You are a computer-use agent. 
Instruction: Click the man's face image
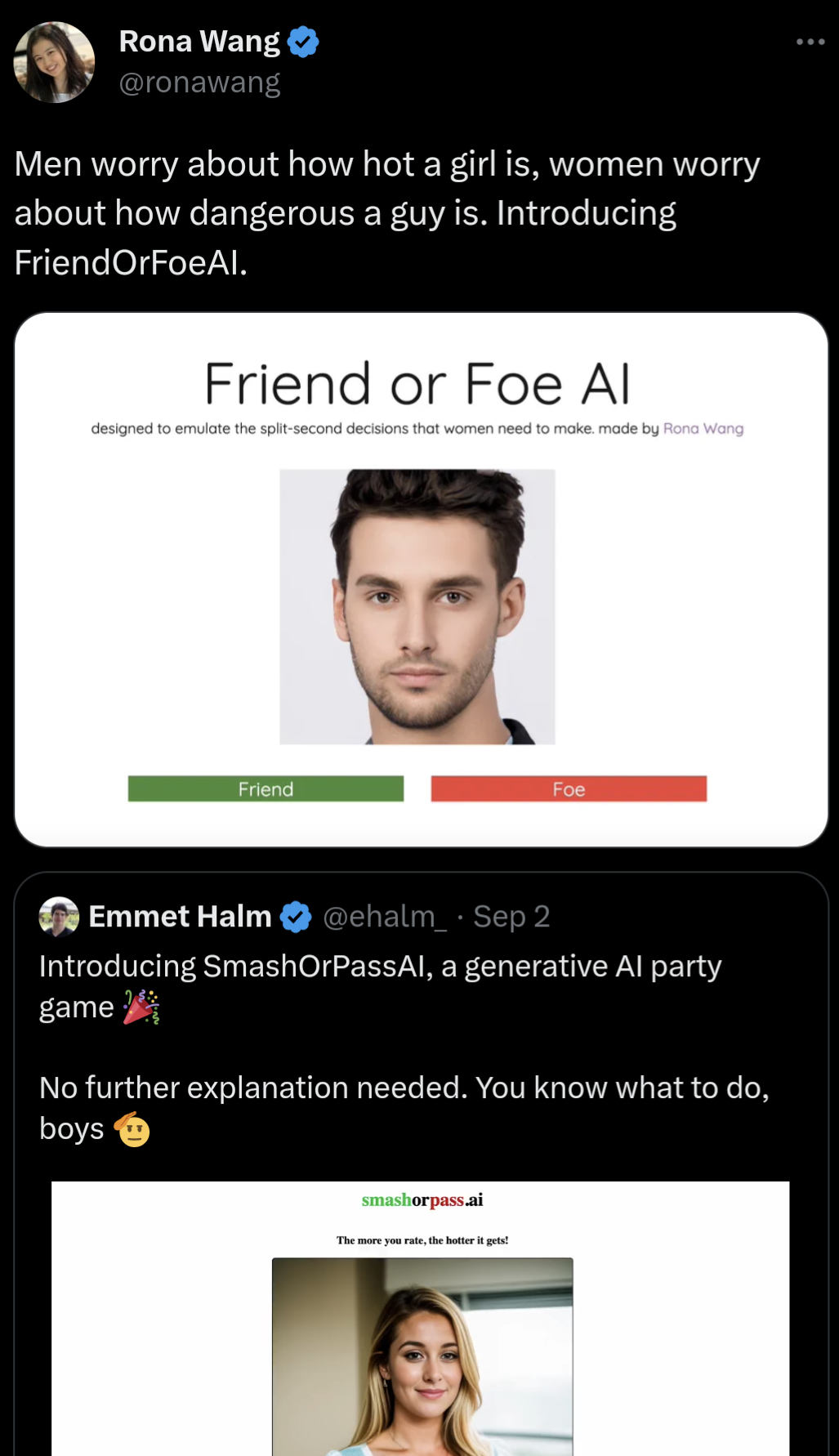417,606
